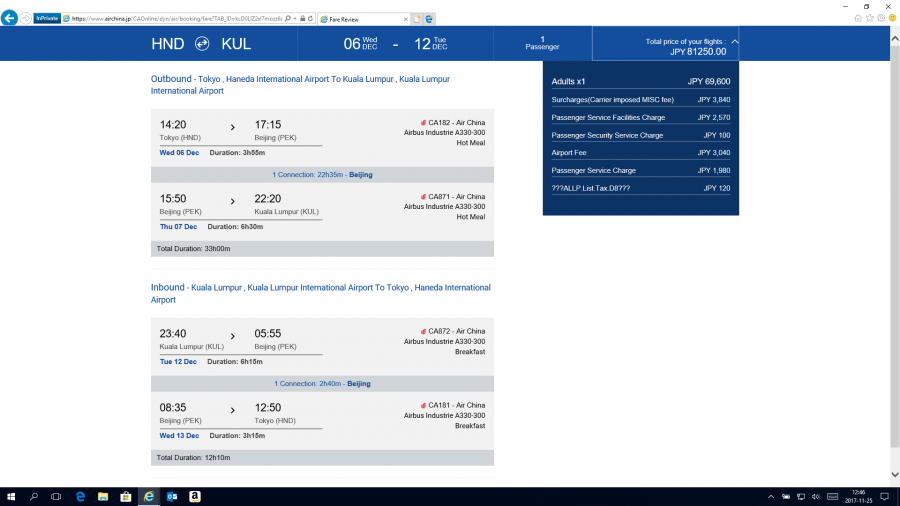Launch Outlook from the taskbar

pyautogui.click(x=171, y=496)
